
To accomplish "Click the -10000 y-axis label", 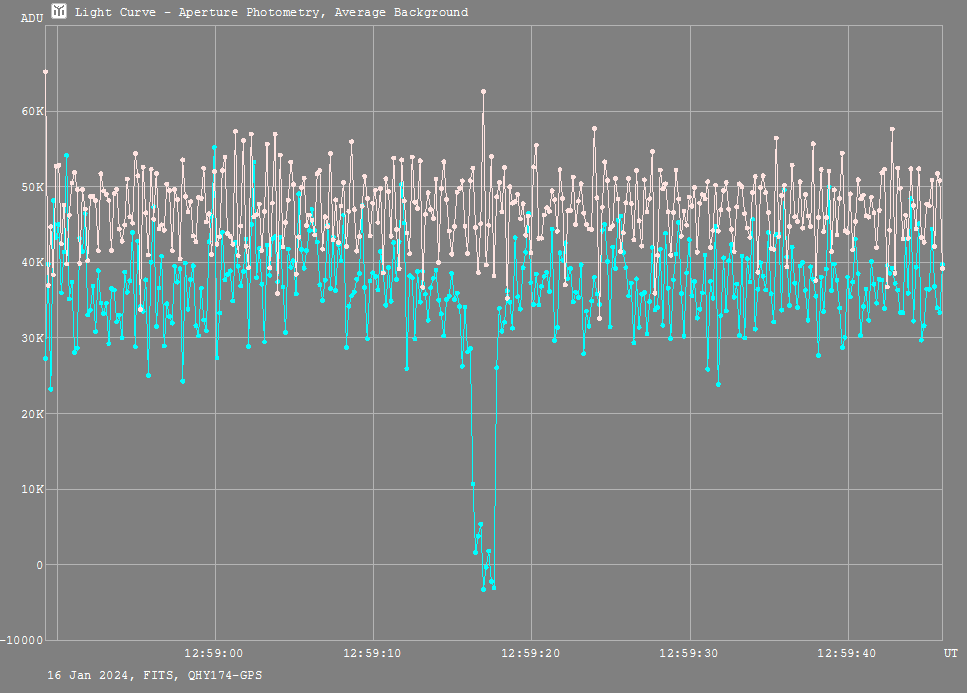I will (22, 641).
